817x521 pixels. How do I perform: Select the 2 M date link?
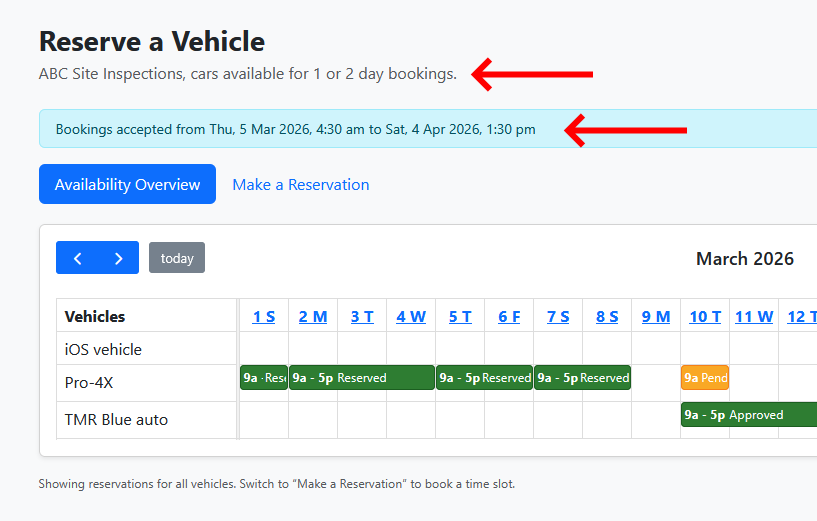pos(313,316)
